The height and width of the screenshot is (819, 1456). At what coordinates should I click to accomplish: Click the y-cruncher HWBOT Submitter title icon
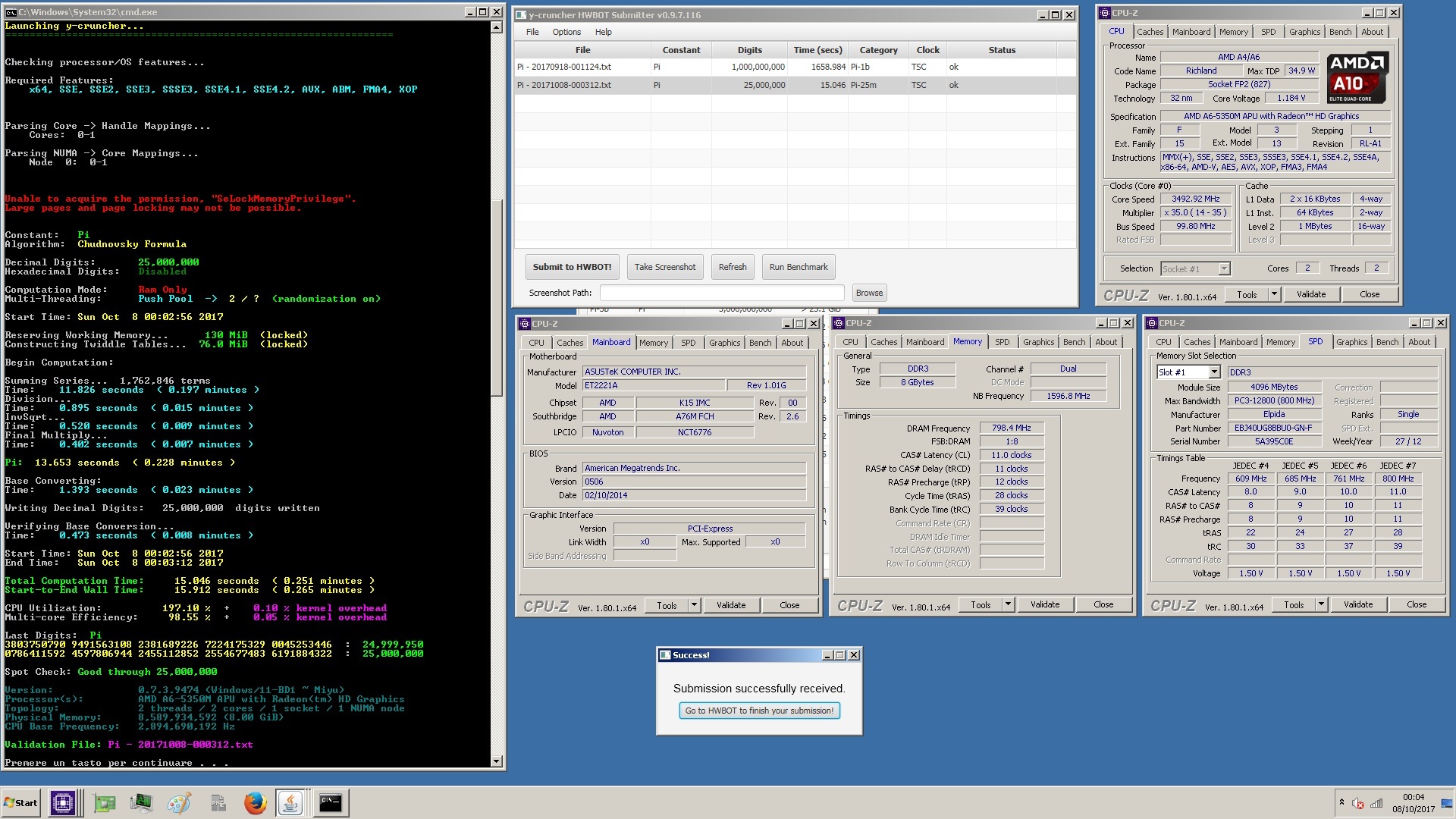pos(520,14)
